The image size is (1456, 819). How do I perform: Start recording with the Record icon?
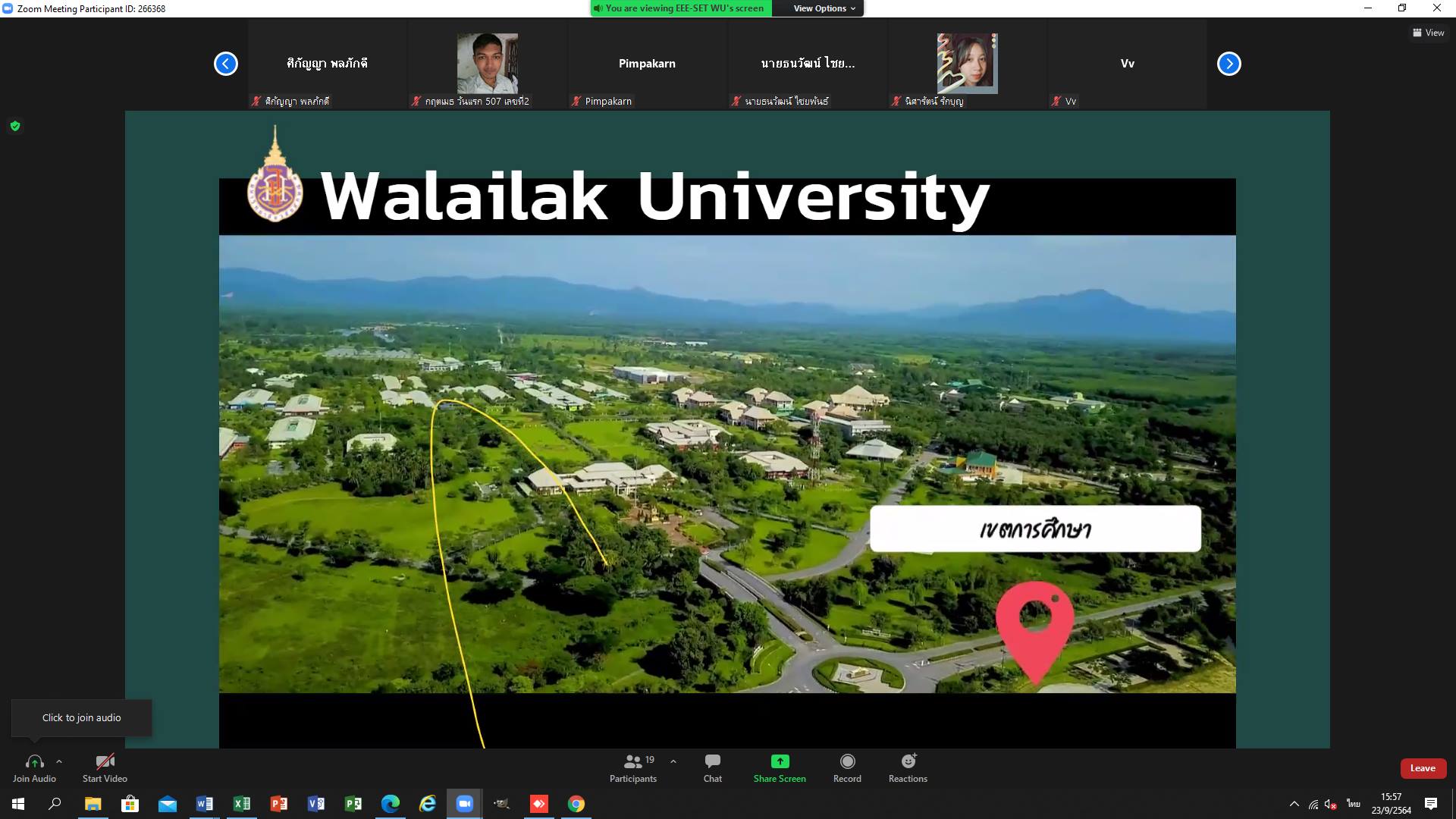847,761
